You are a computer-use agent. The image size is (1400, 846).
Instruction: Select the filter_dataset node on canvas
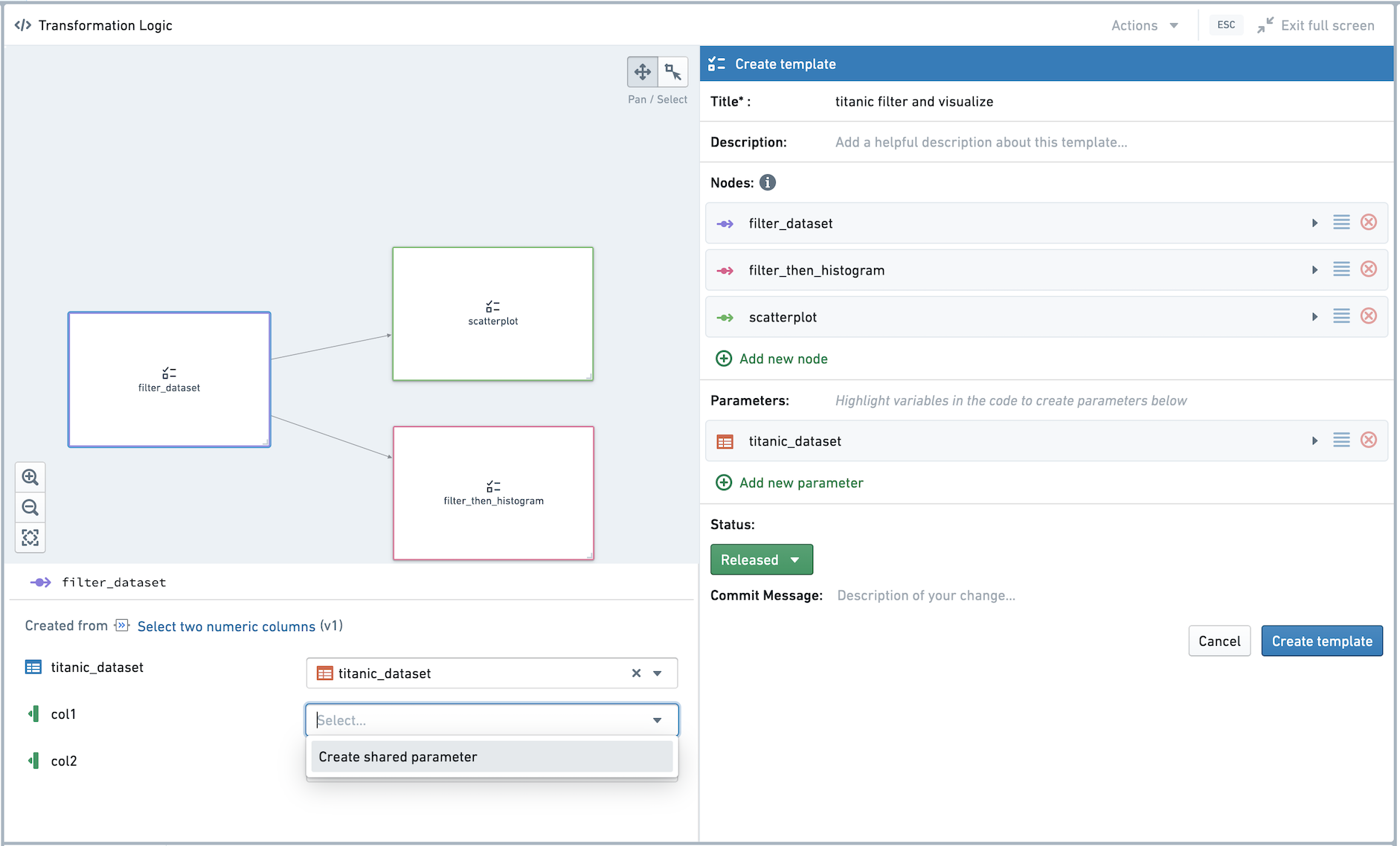pos(170,379)
